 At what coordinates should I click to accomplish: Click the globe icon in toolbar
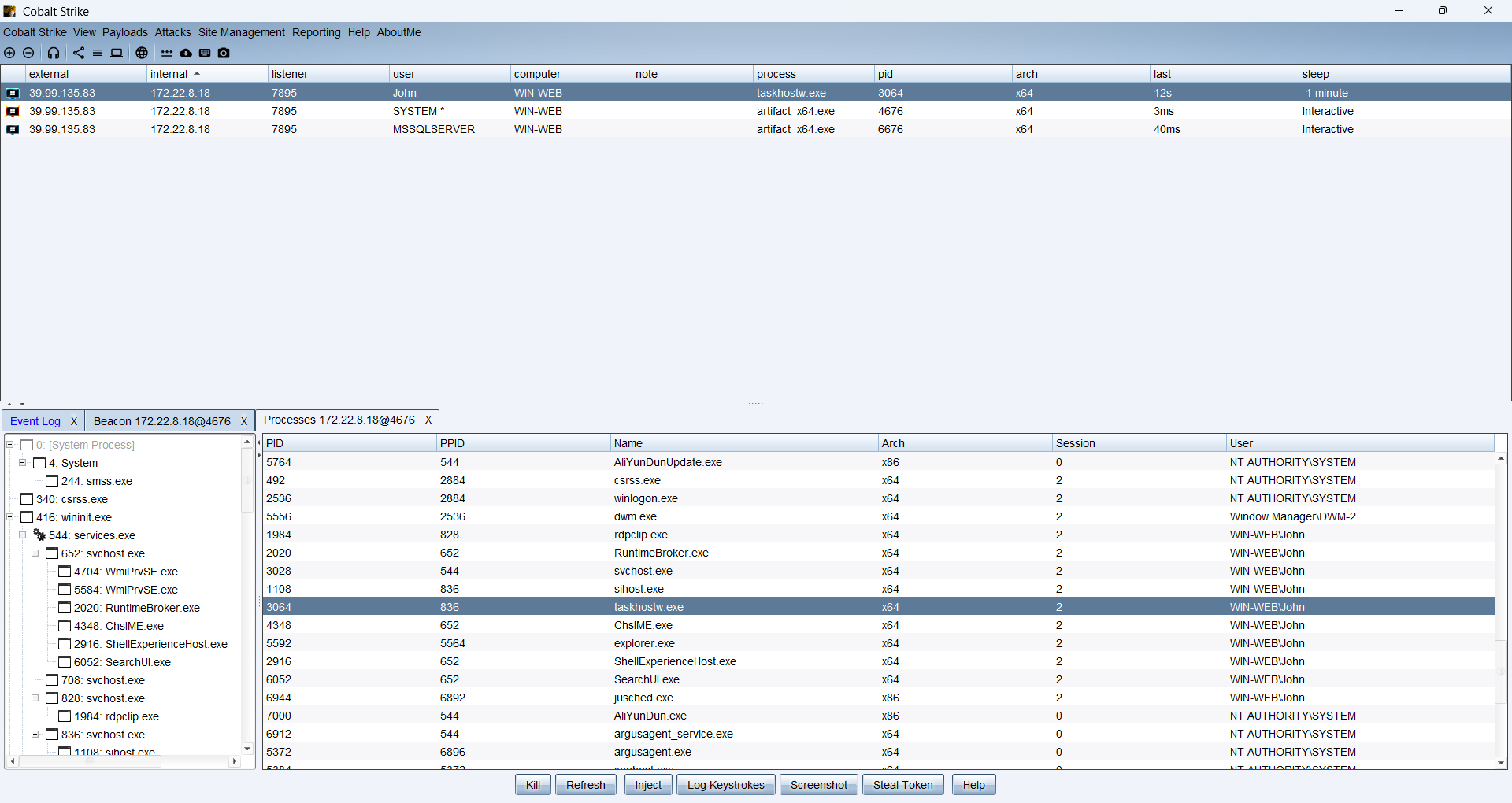(x=142, y=53)
